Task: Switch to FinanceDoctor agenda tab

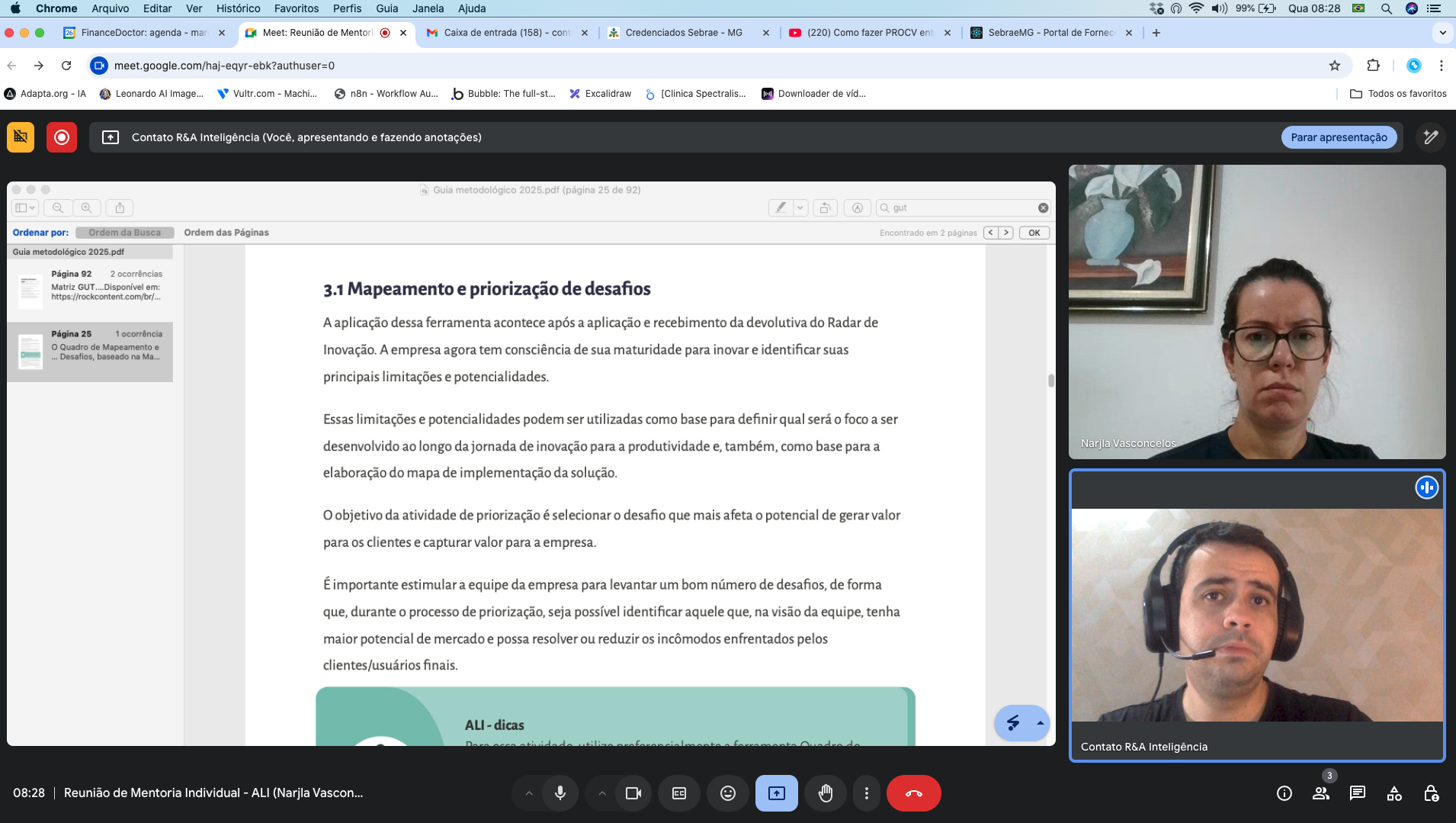Action: tap(144, 33)
